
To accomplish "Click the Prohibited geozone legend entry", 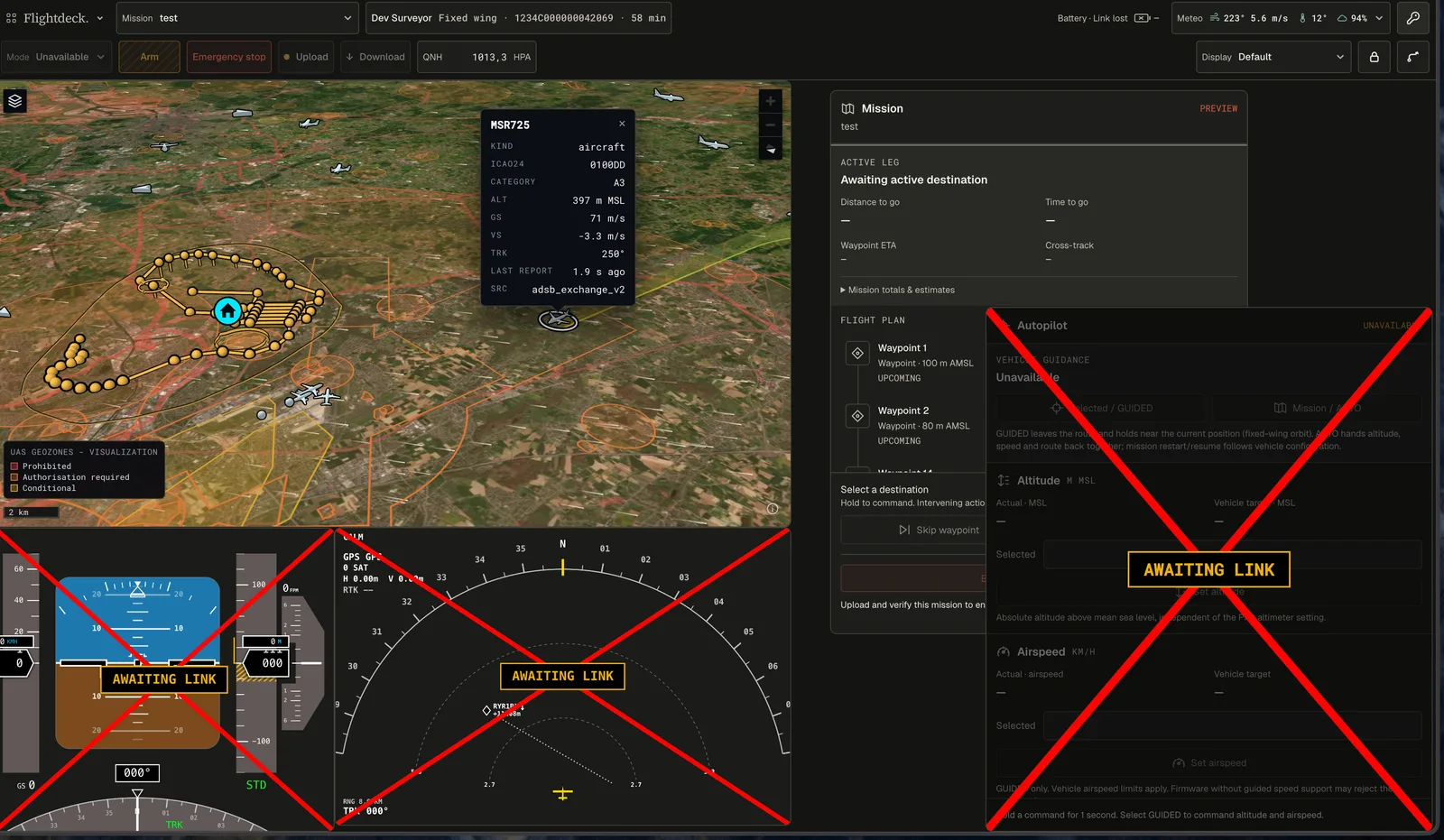I will click(41, 466).
